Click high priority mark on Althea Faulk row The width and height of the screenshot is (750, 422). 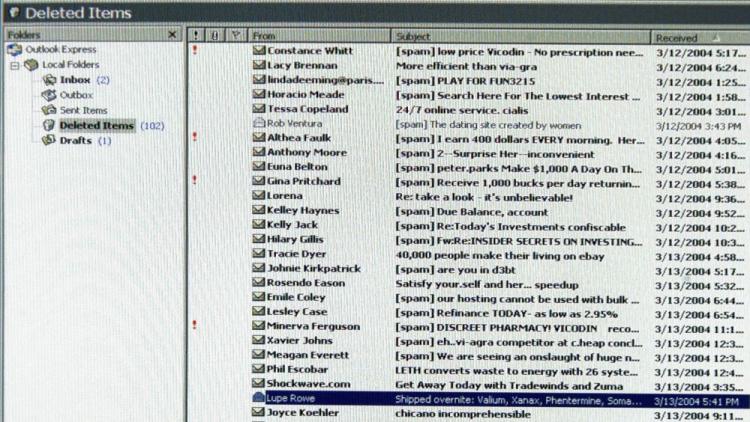click(194, 138)
